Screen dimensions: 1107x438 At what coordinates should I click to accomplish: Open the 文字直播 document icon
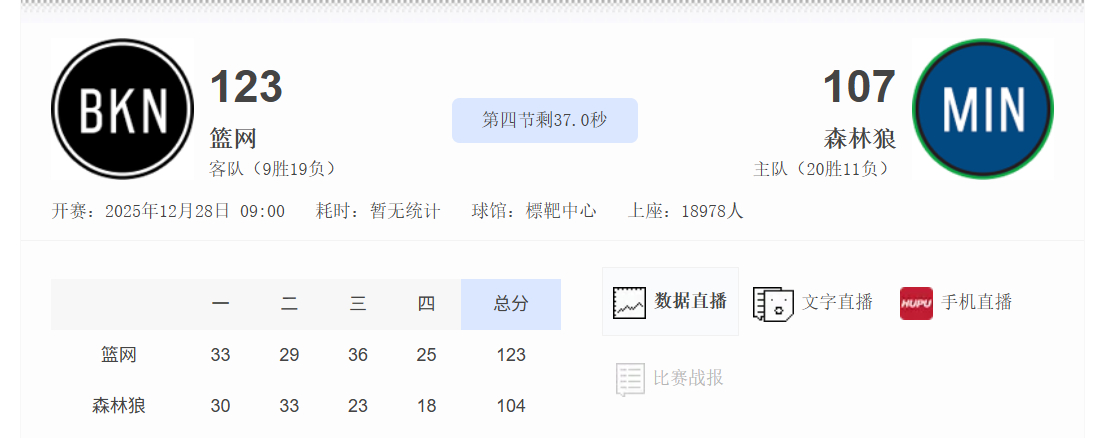pyautogui.click(x=773, y=304)
